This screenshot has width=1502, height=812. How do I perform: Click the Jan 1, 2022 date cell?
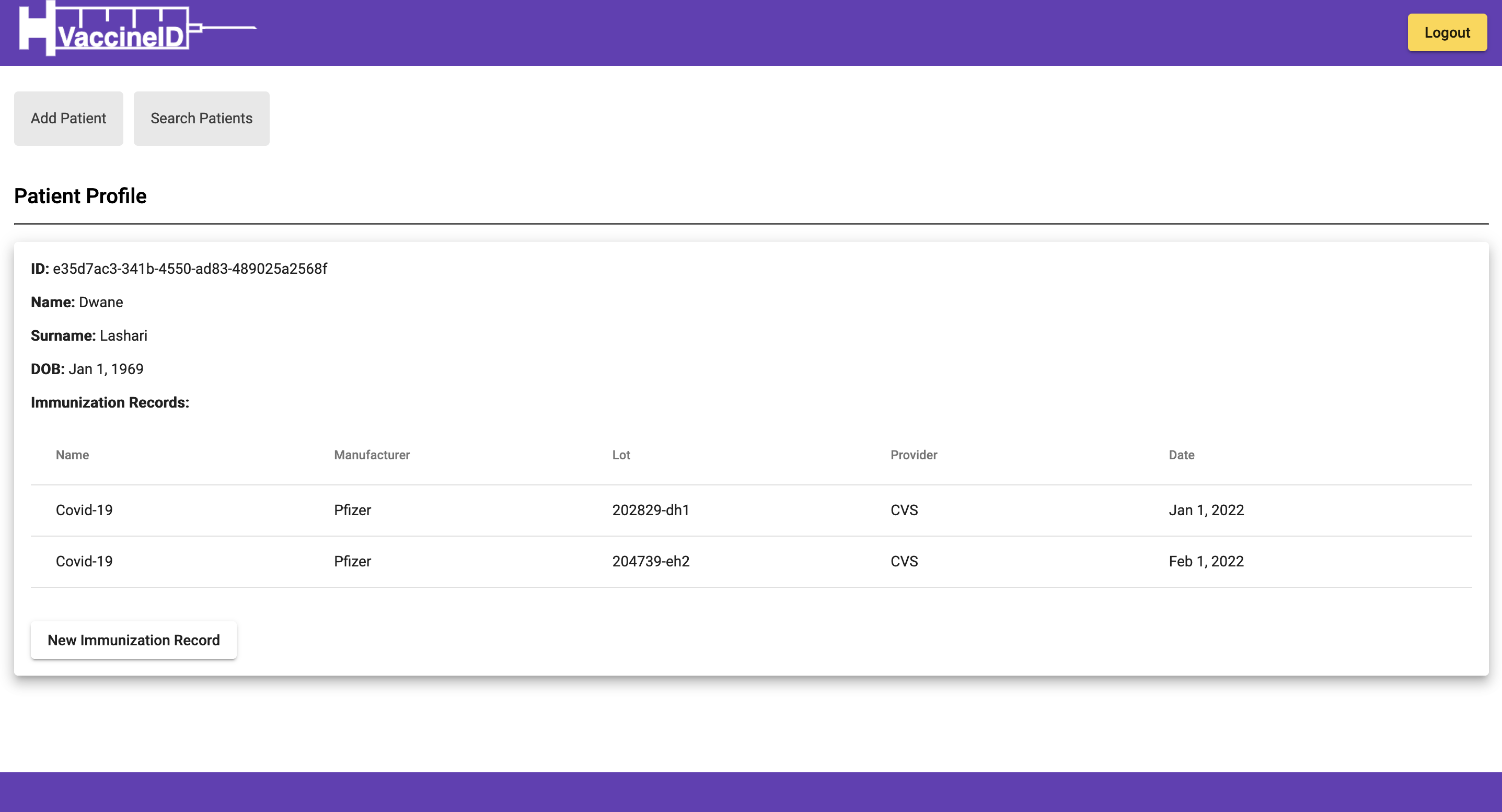coord(1206,510)
